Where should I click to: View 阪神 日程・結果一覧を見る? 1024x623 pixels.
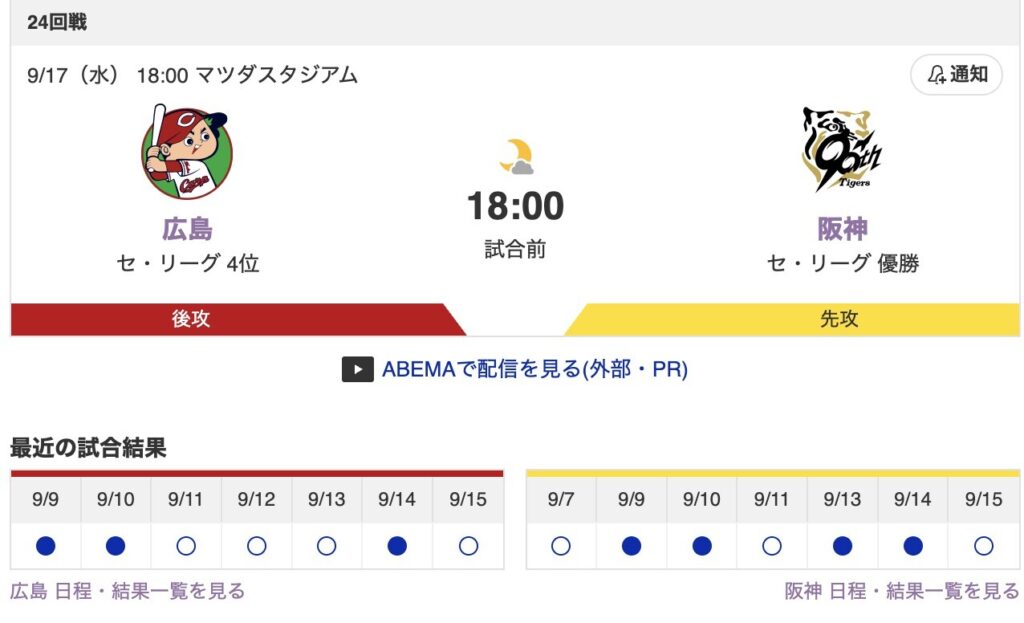902,591
